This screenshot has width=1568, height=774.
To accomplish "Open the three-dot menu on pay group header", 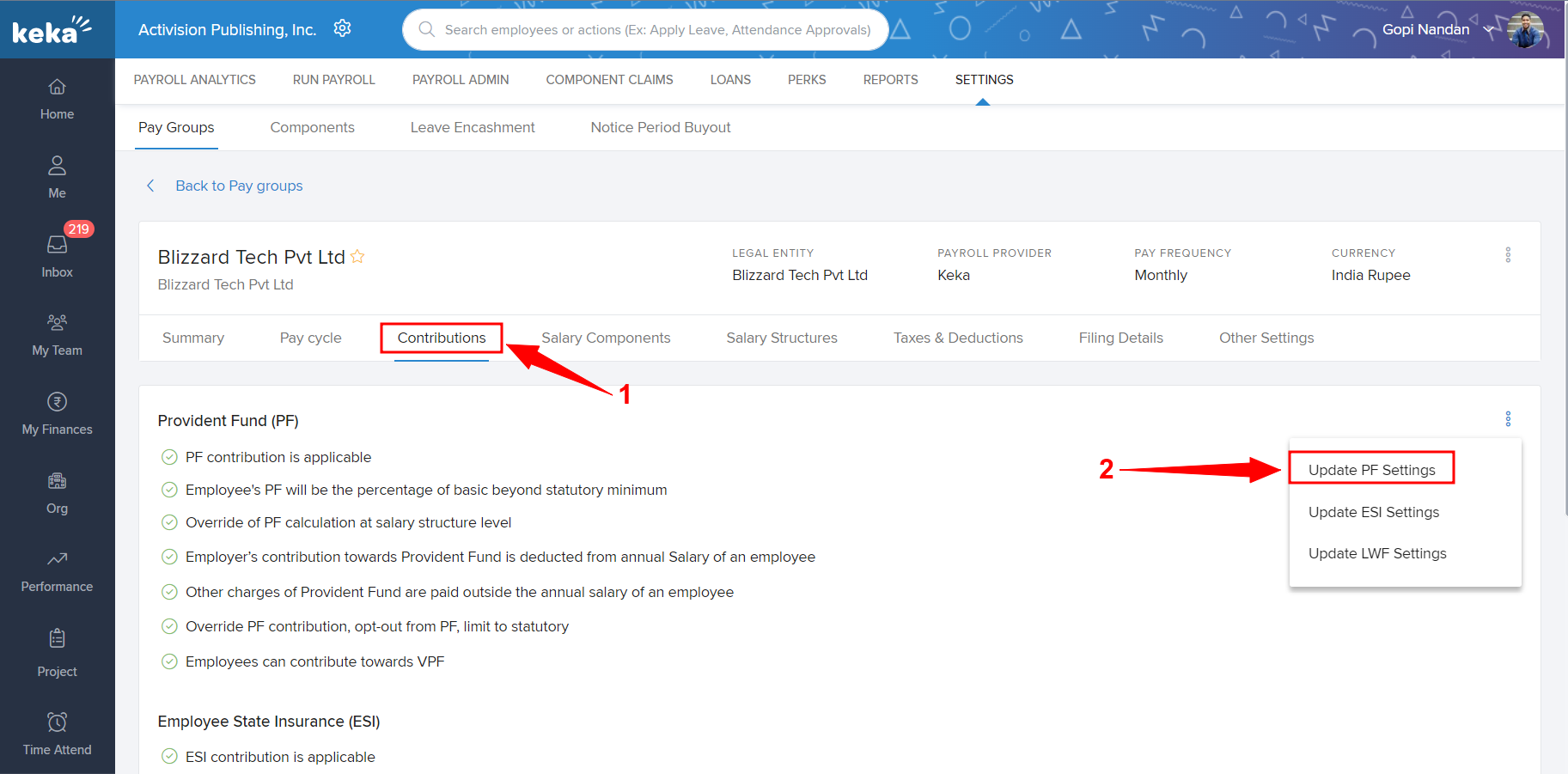I will (1508, 255).
